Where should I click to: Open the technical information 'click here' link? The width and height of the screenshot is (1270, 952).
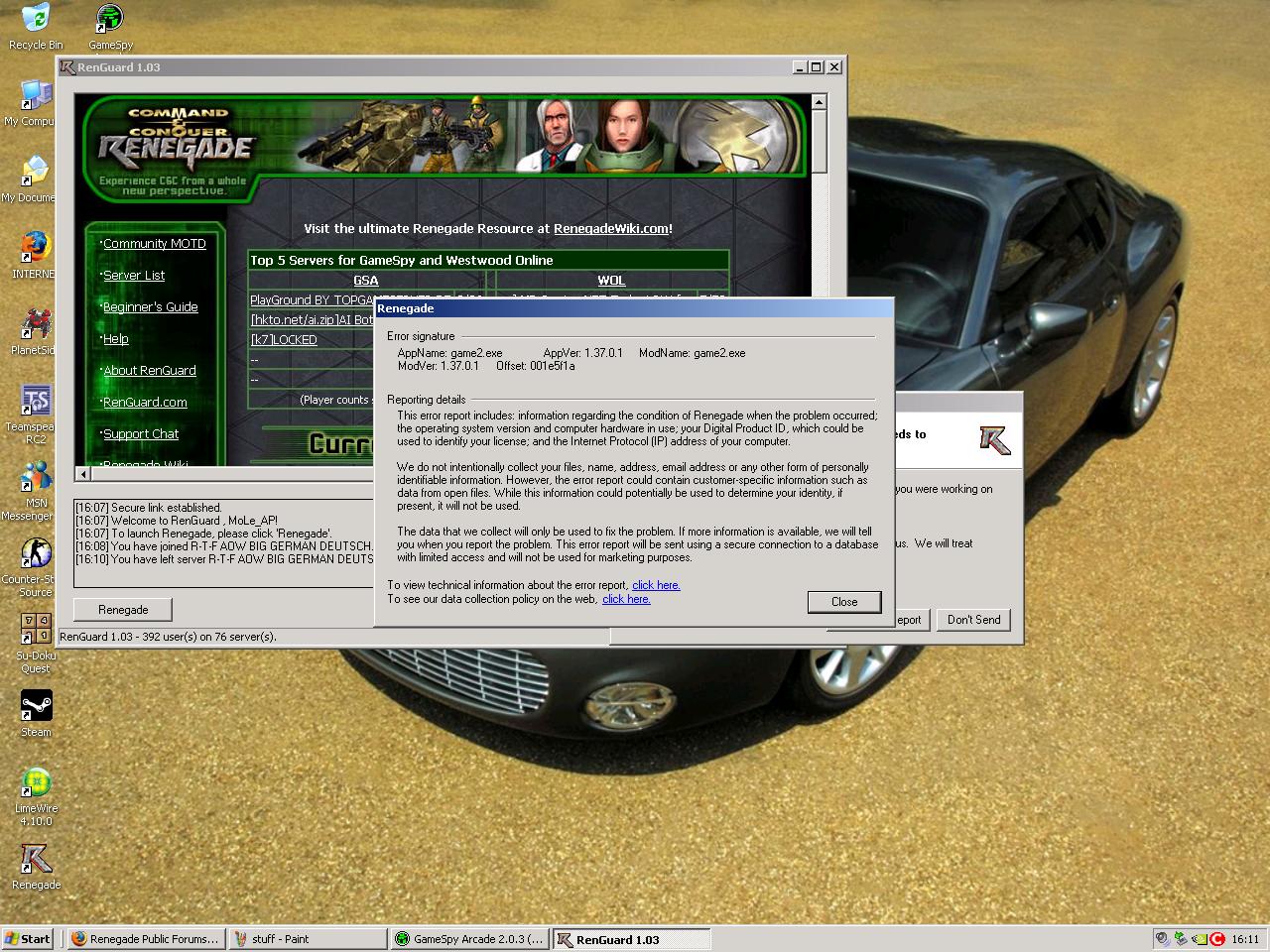(656, 585)
